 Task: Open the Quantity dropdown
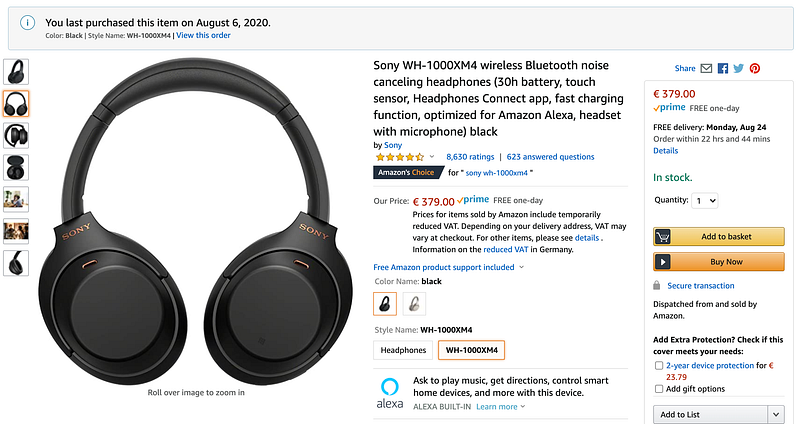(x=705, y=201)
